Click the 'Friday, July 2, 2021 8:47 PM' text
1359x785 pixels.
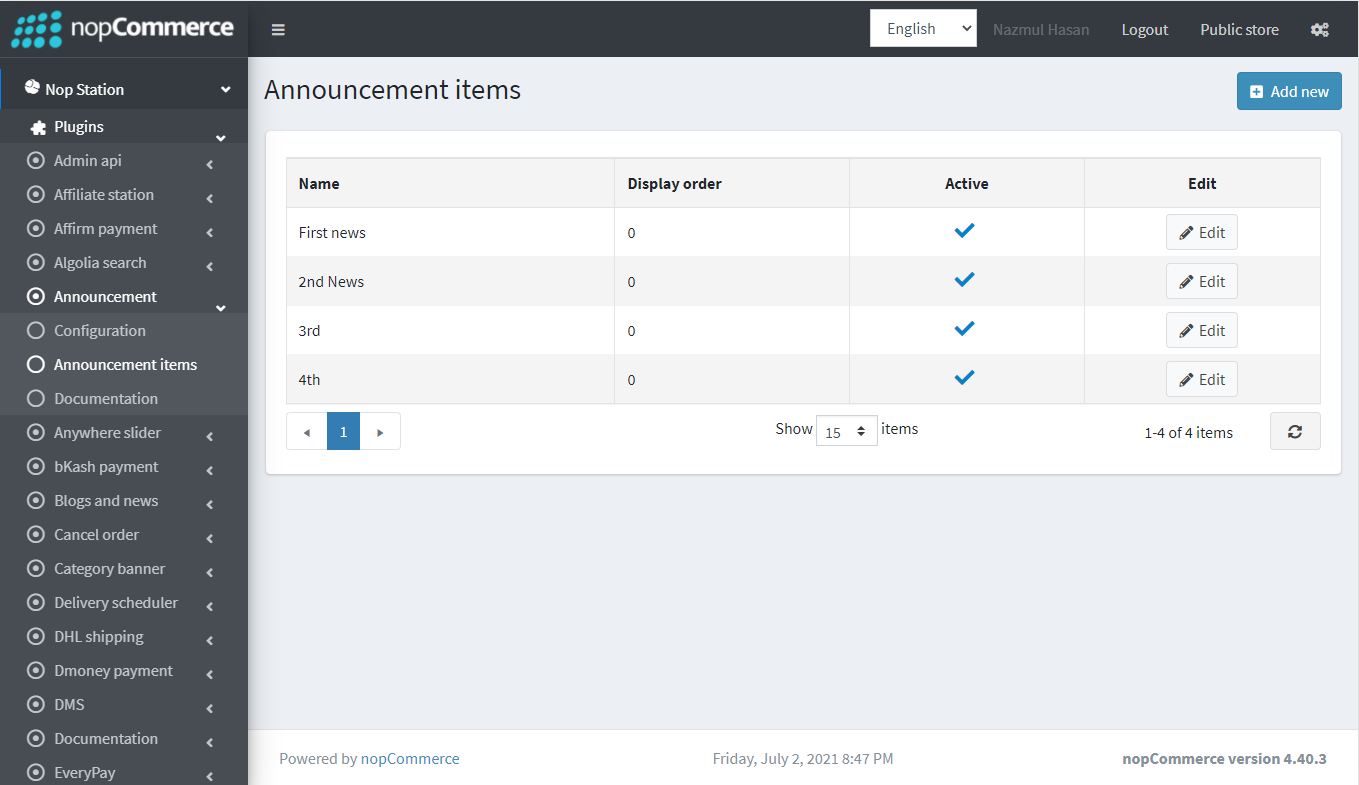coord(803,758)
